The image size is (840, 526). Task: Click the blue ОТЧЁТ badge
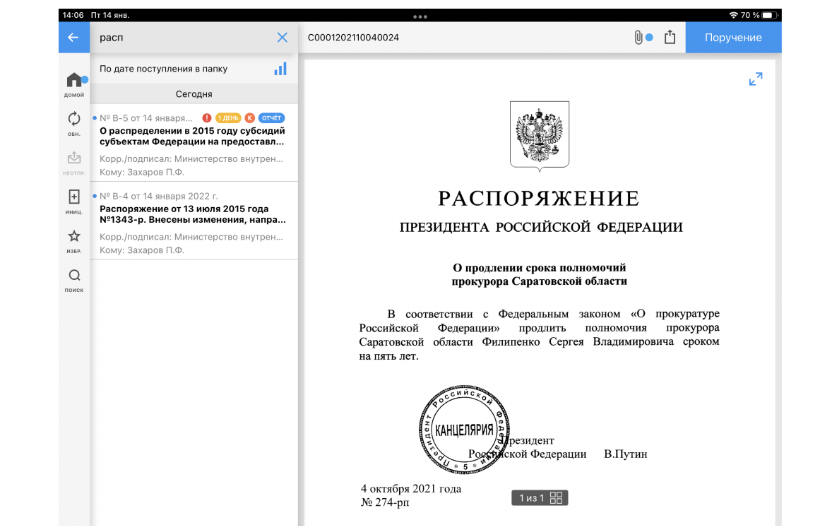(x=272, y=118)
